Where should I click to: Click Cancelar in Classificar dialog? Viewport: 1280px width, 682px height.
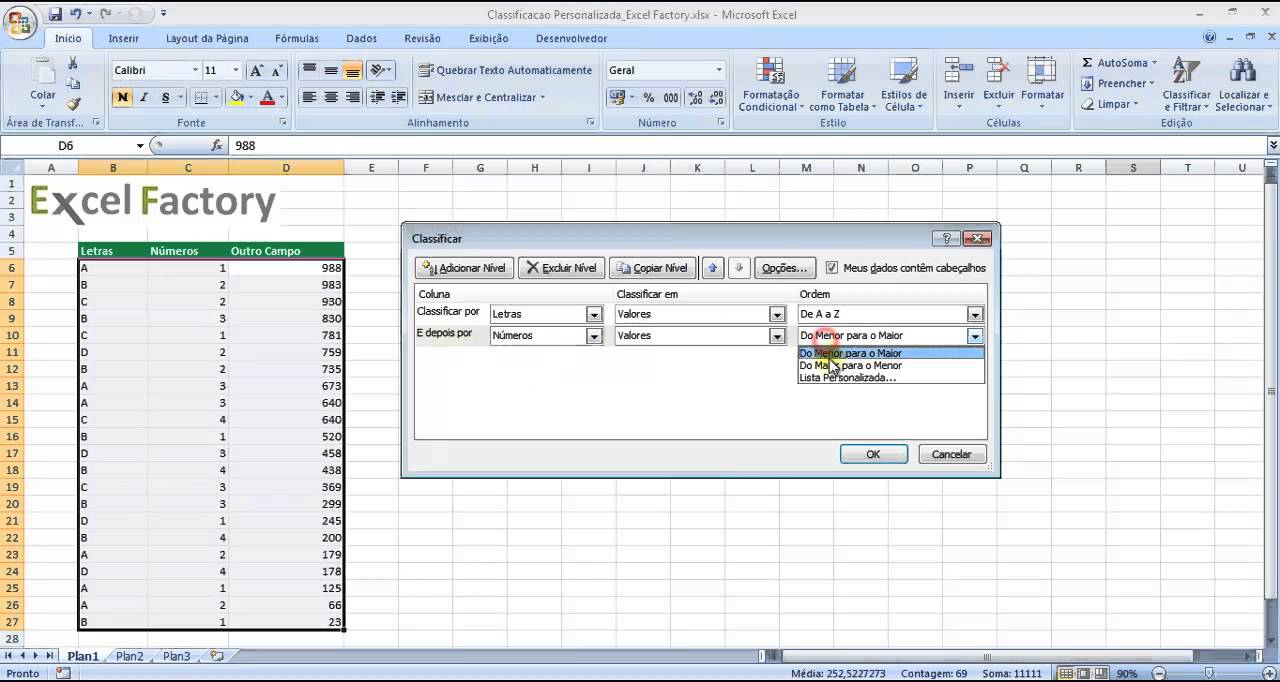tap(951, 454)
